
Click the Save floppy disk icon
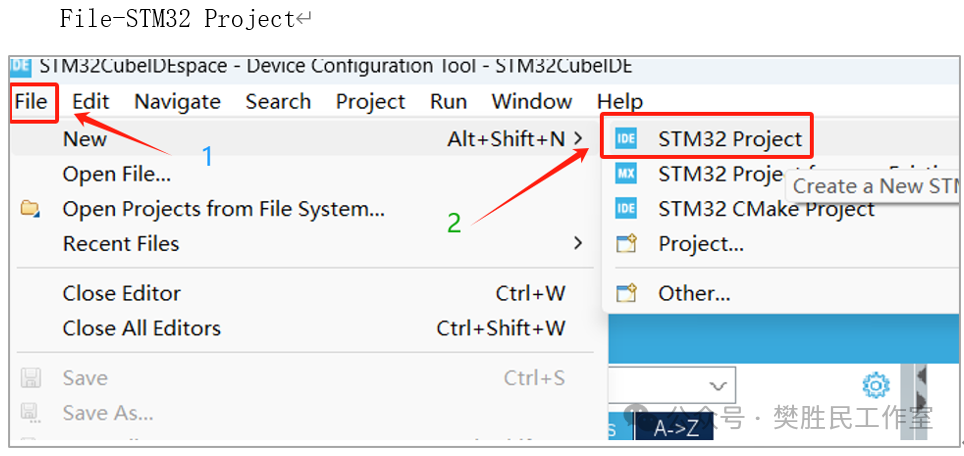point(30,377)
